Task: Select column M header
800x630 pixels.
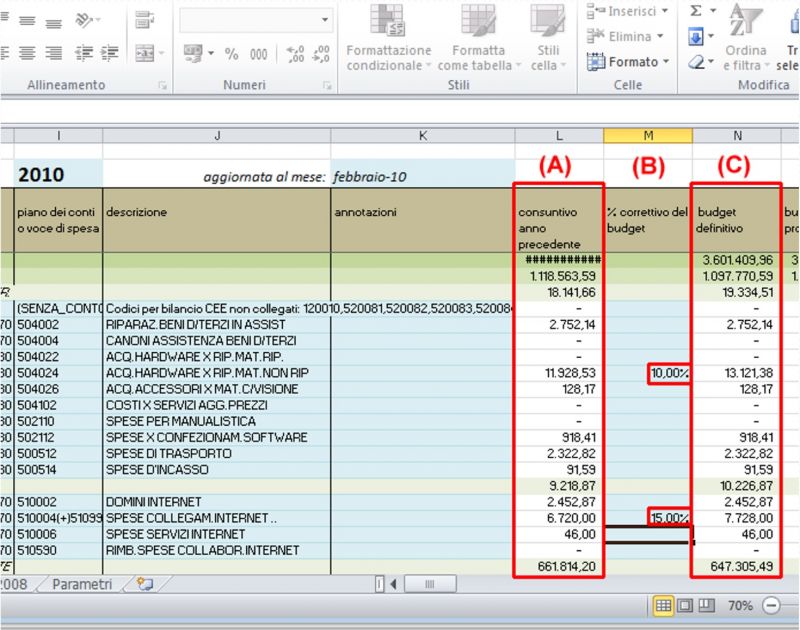Action: coord(648,136)
